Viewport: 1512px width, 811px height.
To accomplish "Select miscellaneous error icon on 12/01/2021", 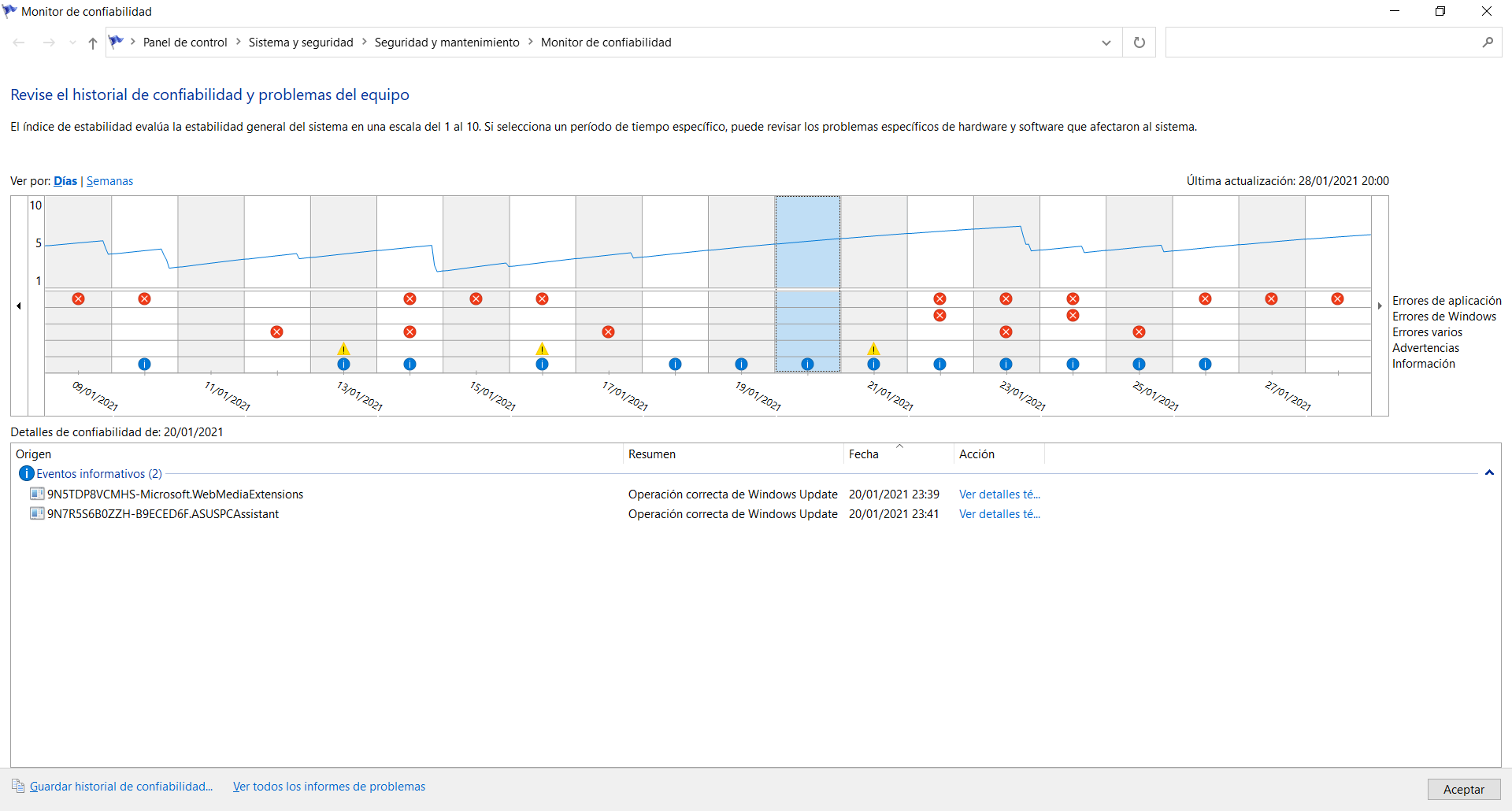I will coord(276,332).
